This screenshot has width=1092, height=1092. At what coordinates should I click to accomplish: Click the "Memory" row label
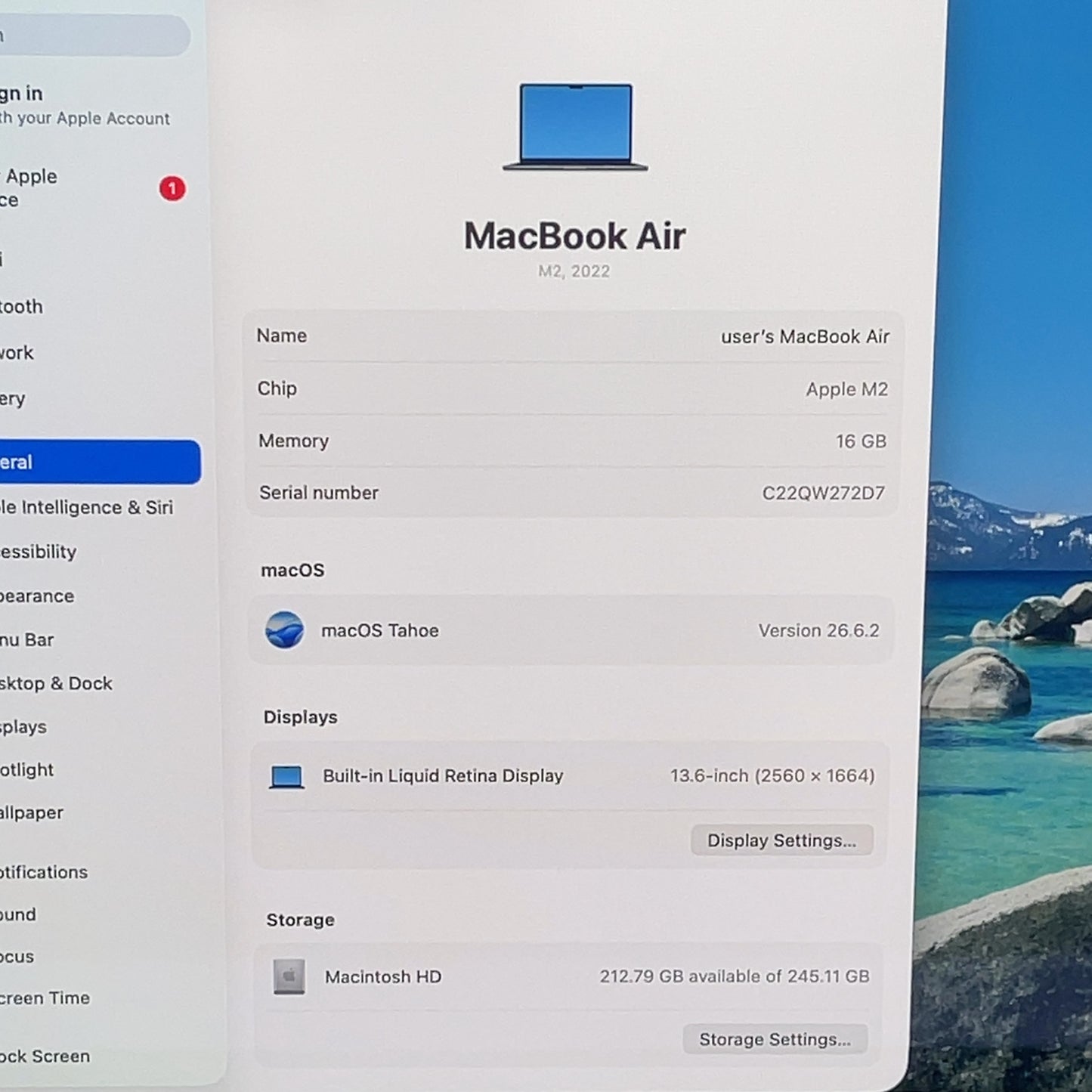point(294,441)
